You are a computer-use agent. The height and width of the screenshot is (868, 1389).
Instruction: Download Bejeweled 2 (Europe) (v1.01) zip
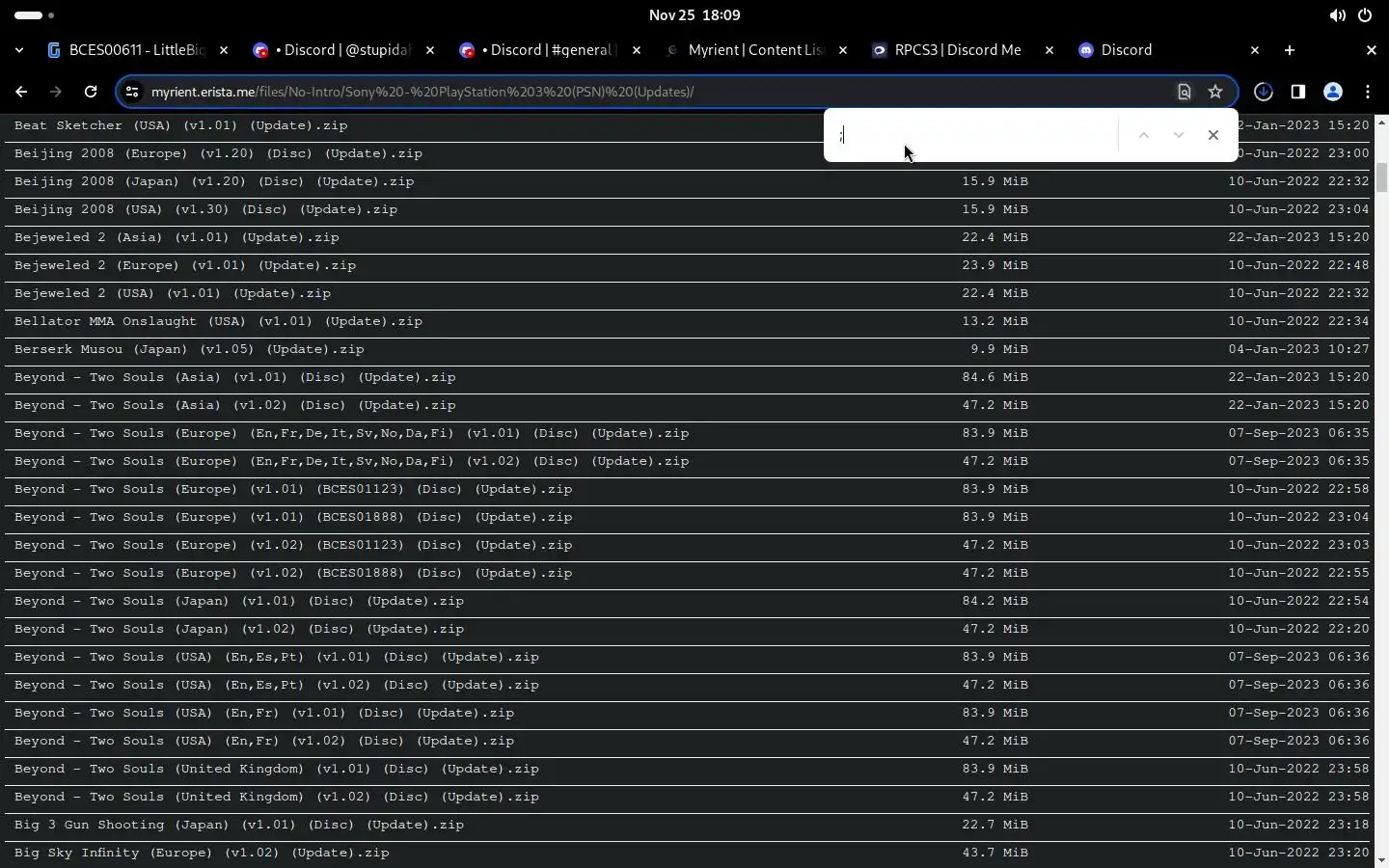(185, 265)
